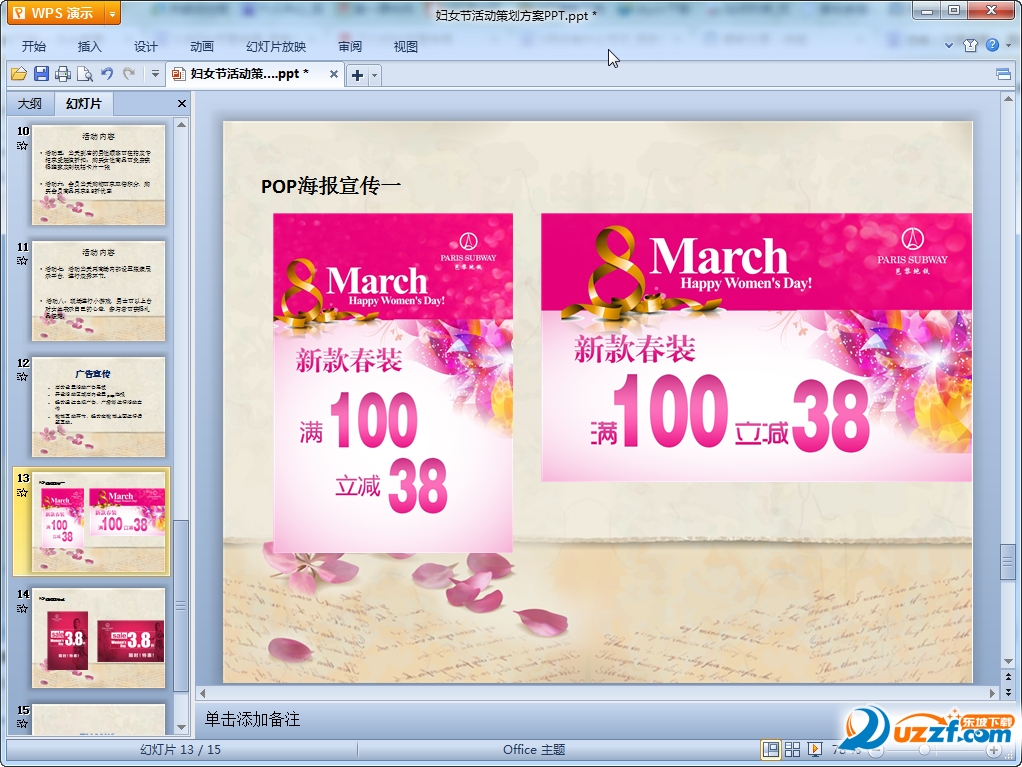Expand the help dropdown arrow
1022x767 pixels.
click(x=1008, y=46)
